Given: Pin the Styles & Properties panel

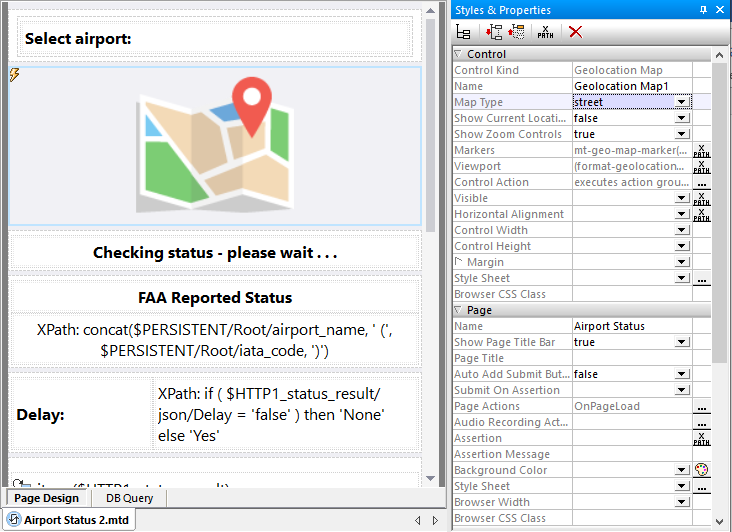Looking at the screenshot, I should pyautogui.click(x=704, y=9).
